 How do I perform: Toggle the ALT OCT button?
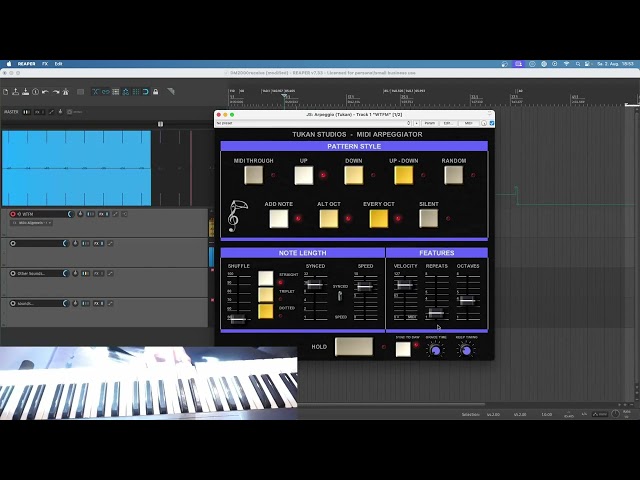click(329, 218)
